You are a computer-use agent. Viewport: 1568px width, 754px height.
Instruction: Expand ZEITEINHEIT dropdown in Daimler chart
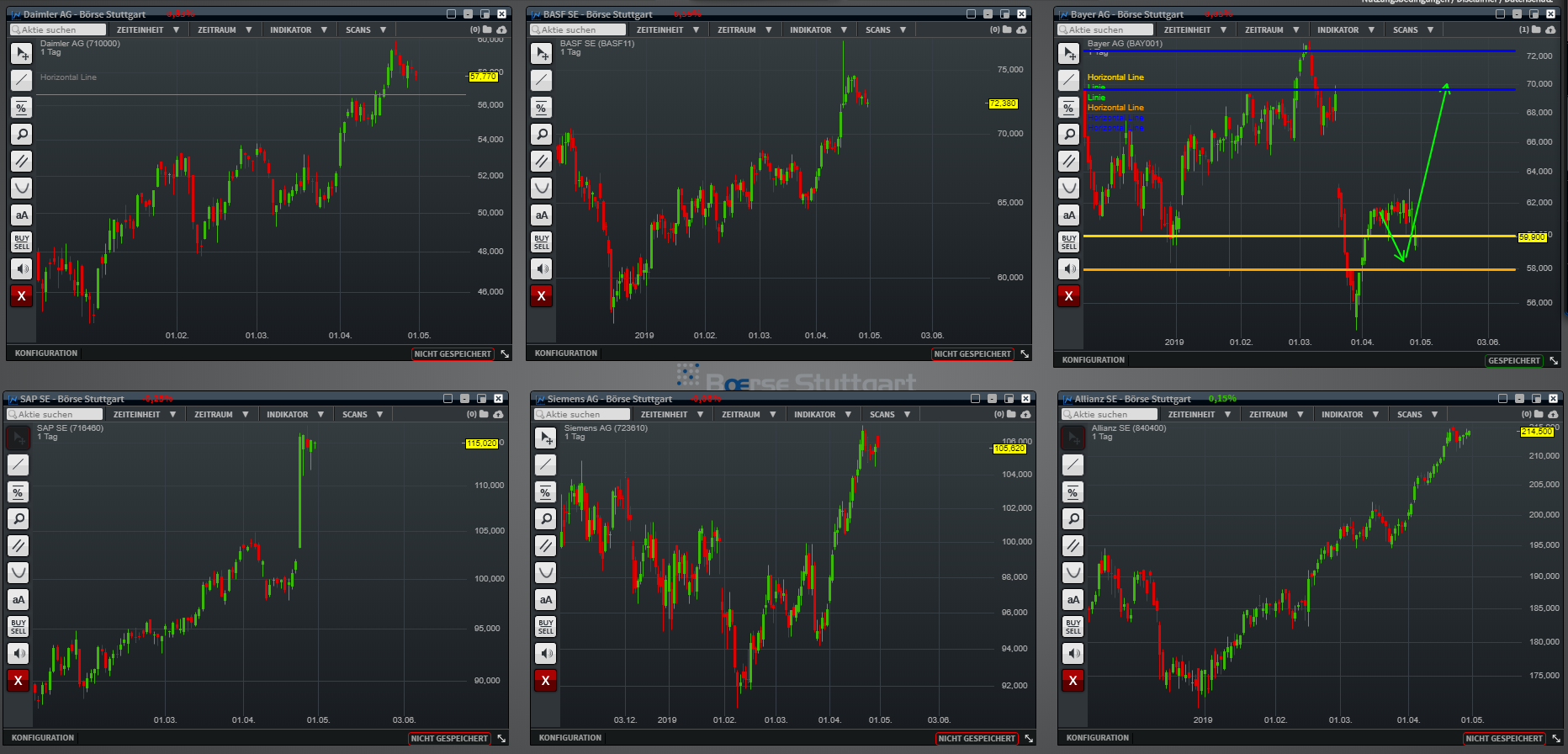pyautogui.click(x=147, y=29)
